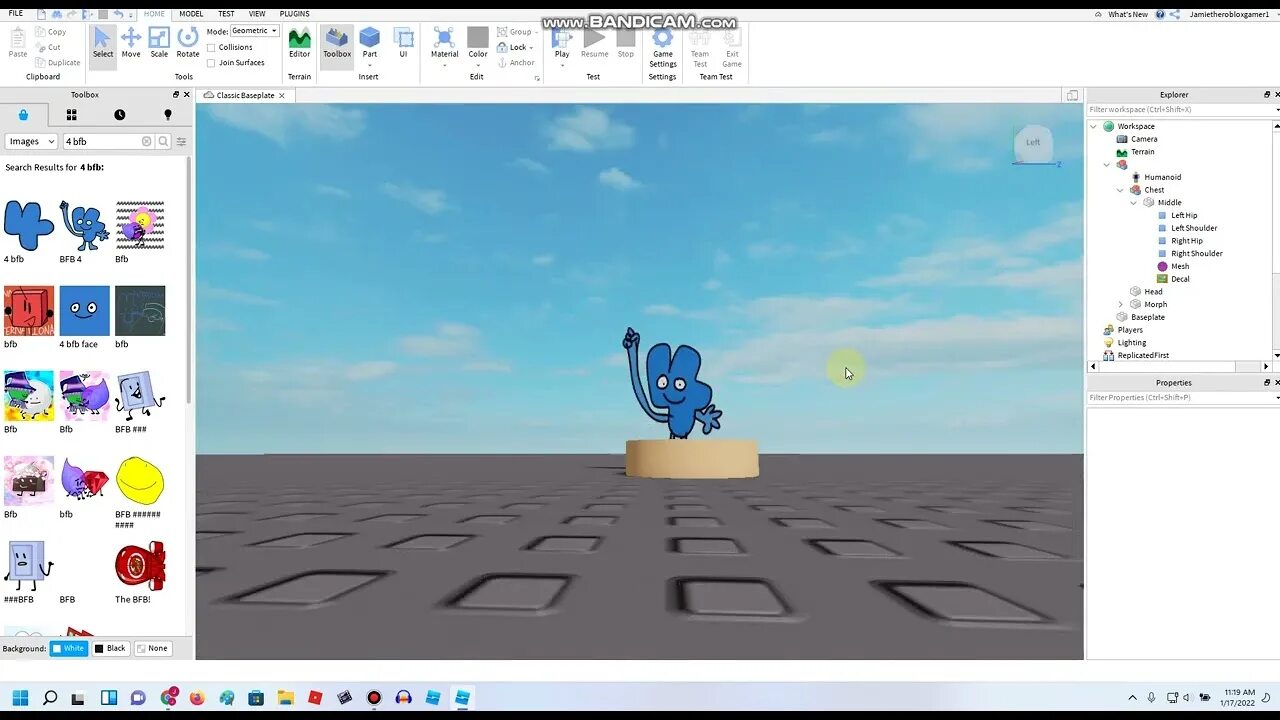Toggle the Collisions checkbox
The image size is (1280, 720).
pyautogui.click(x=211, y=47)
